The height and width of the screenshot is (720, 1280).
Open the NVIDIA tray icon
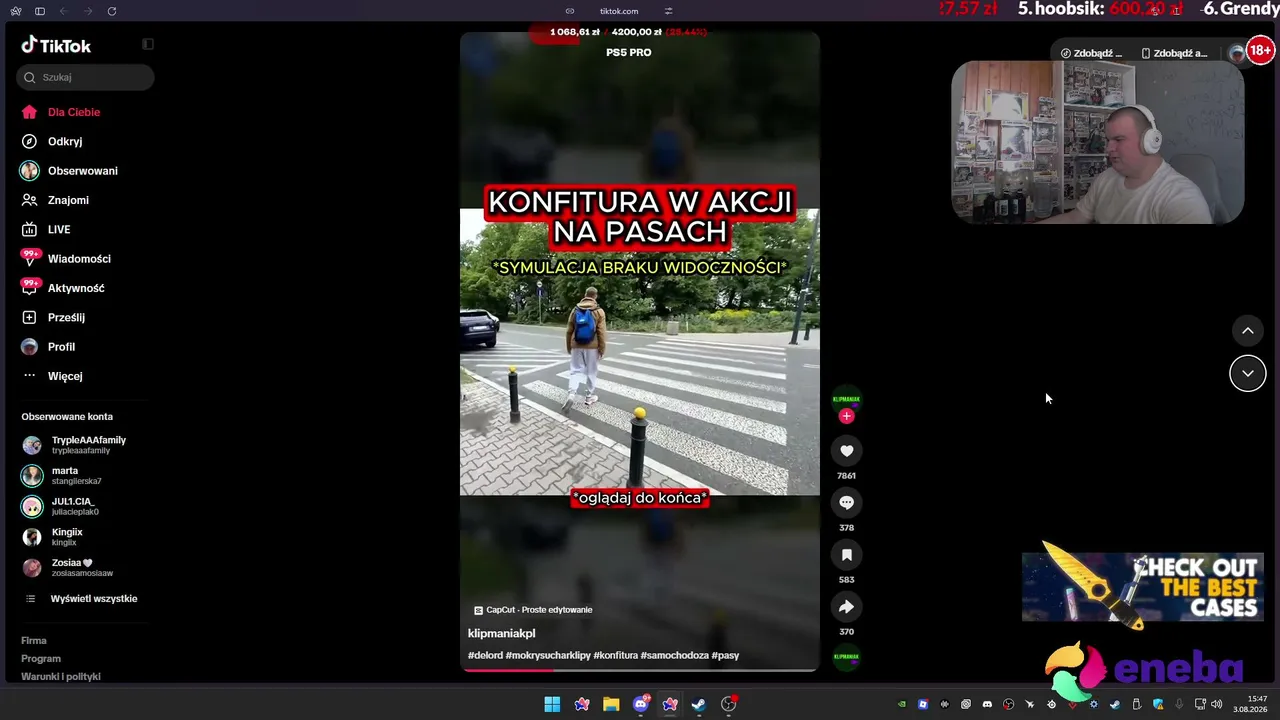[x=902, y=704]
